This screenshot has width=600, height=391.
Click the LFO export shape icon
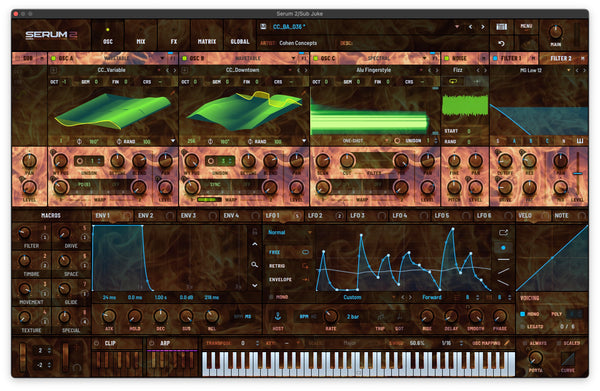tap(503, 232)
